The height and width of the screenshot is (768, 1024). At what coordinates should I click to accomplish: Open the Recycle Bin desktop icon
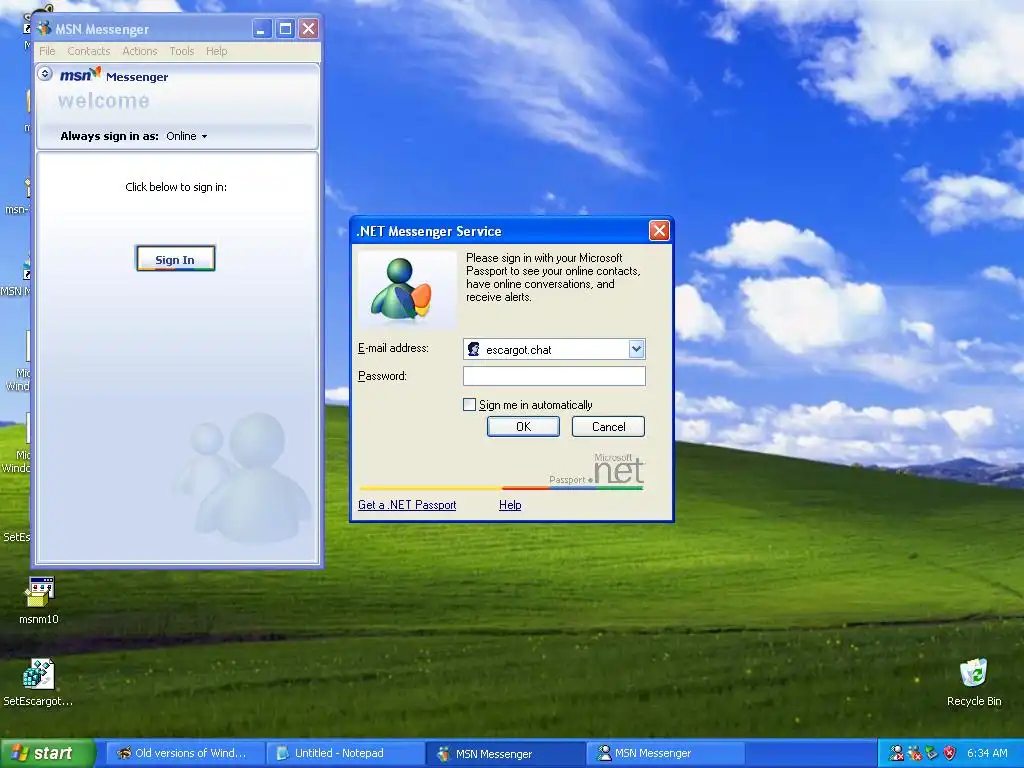974,682
